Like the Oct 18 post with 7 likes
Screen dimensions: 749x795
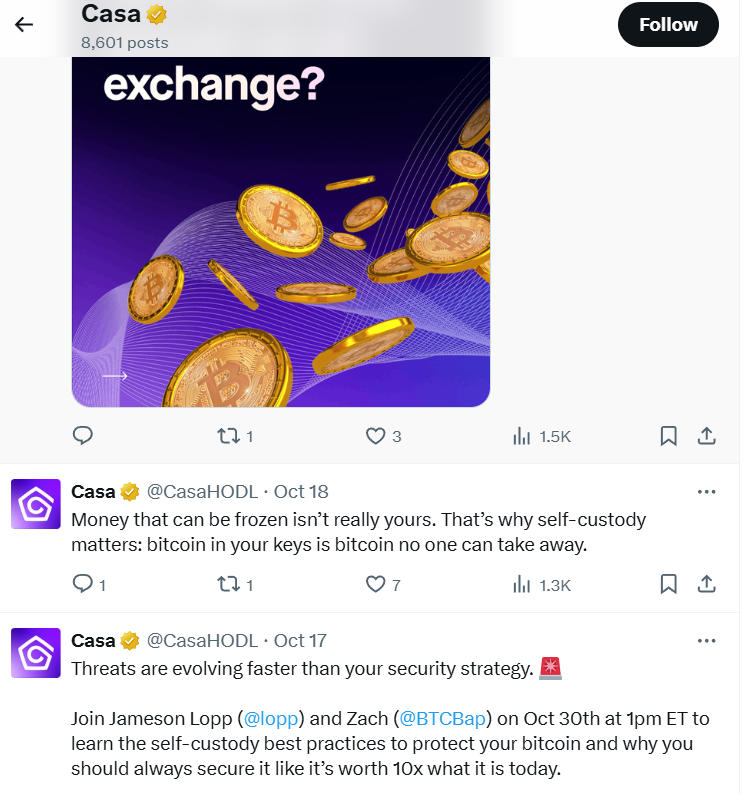coord(376,584)
